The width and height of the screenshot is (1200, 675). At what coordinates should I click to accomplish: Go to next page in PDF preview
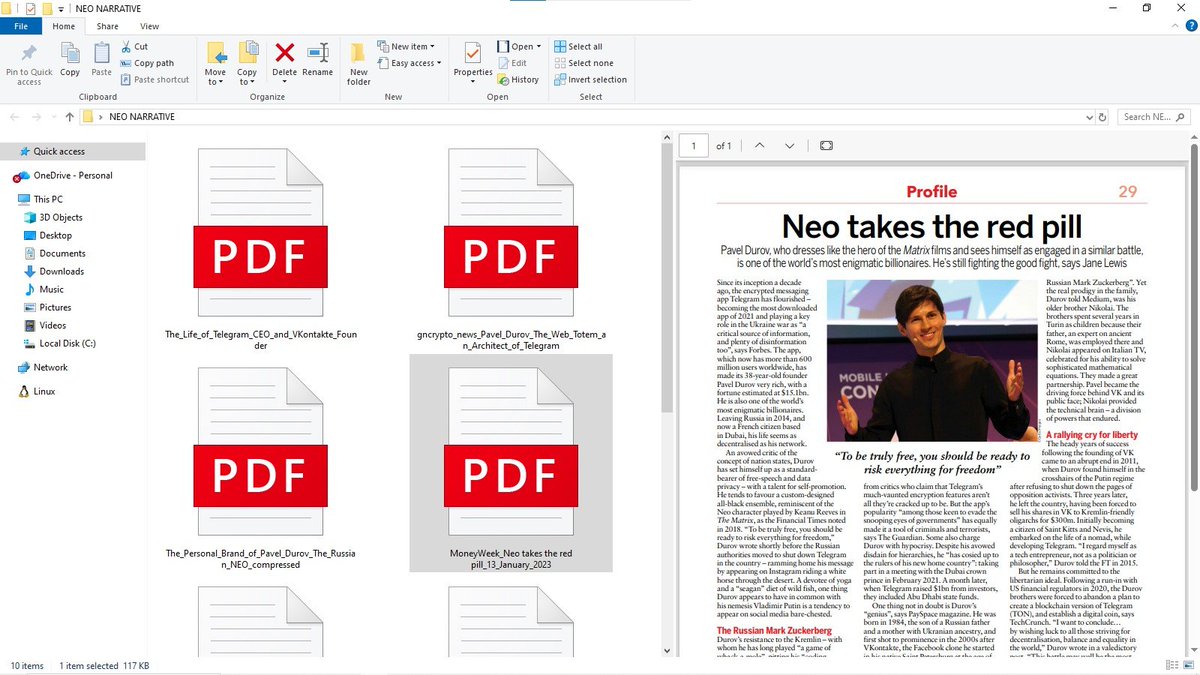point(791,145)
